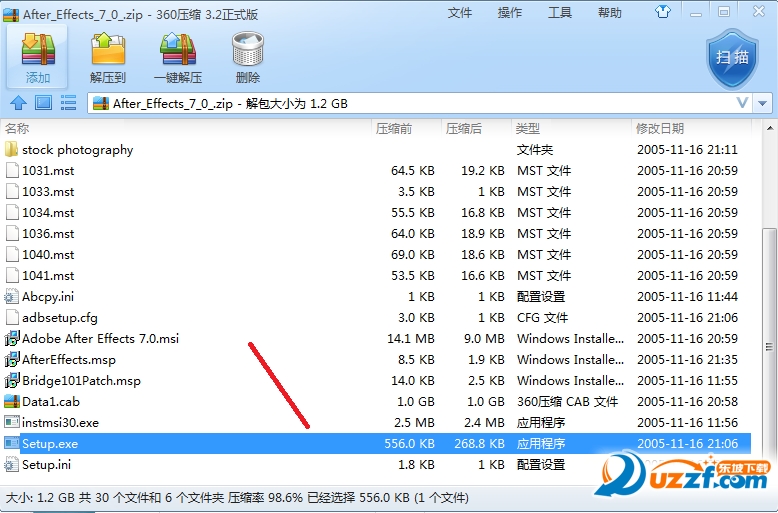Go up one level with blue arrow
This screenshot has width=778, height=513.
18,103
